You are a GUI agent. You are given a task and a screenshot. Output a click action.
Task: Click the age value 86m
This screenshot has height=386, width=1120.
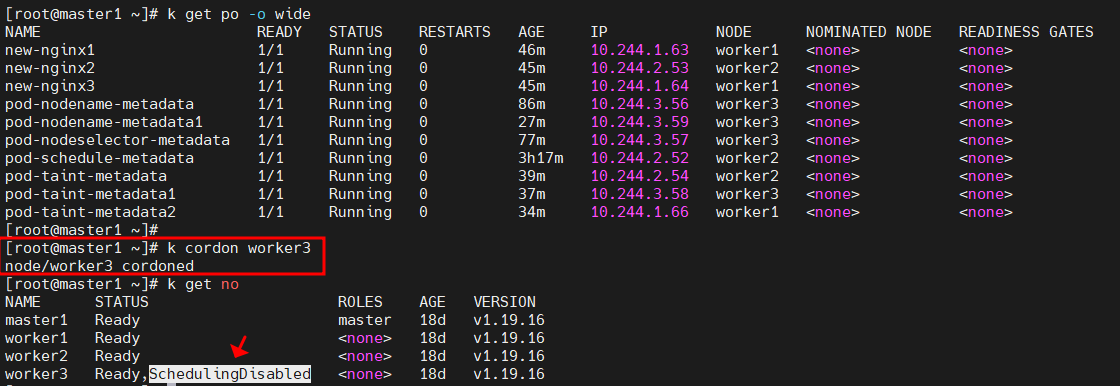pyautogui.click(x=531, y=104)
